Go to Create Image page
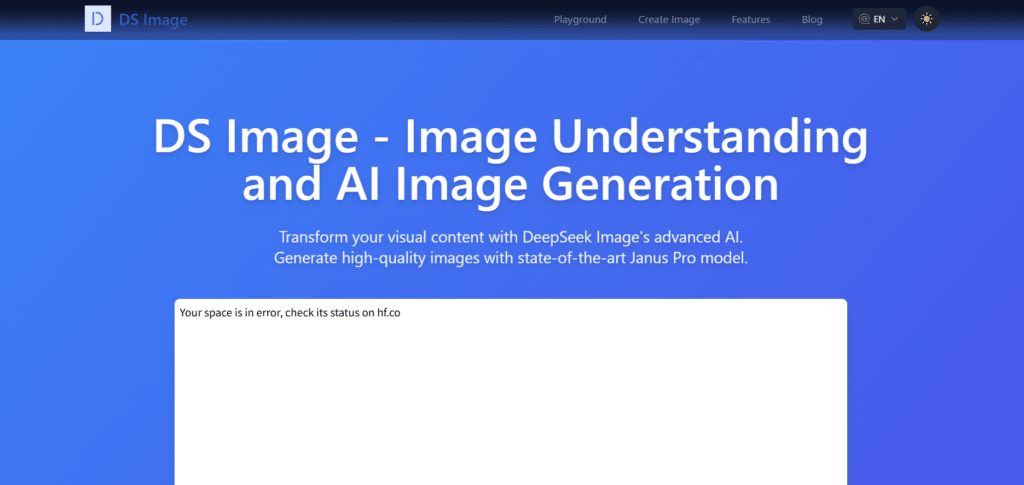This screenshot has height=485, width=1024. 669,19
